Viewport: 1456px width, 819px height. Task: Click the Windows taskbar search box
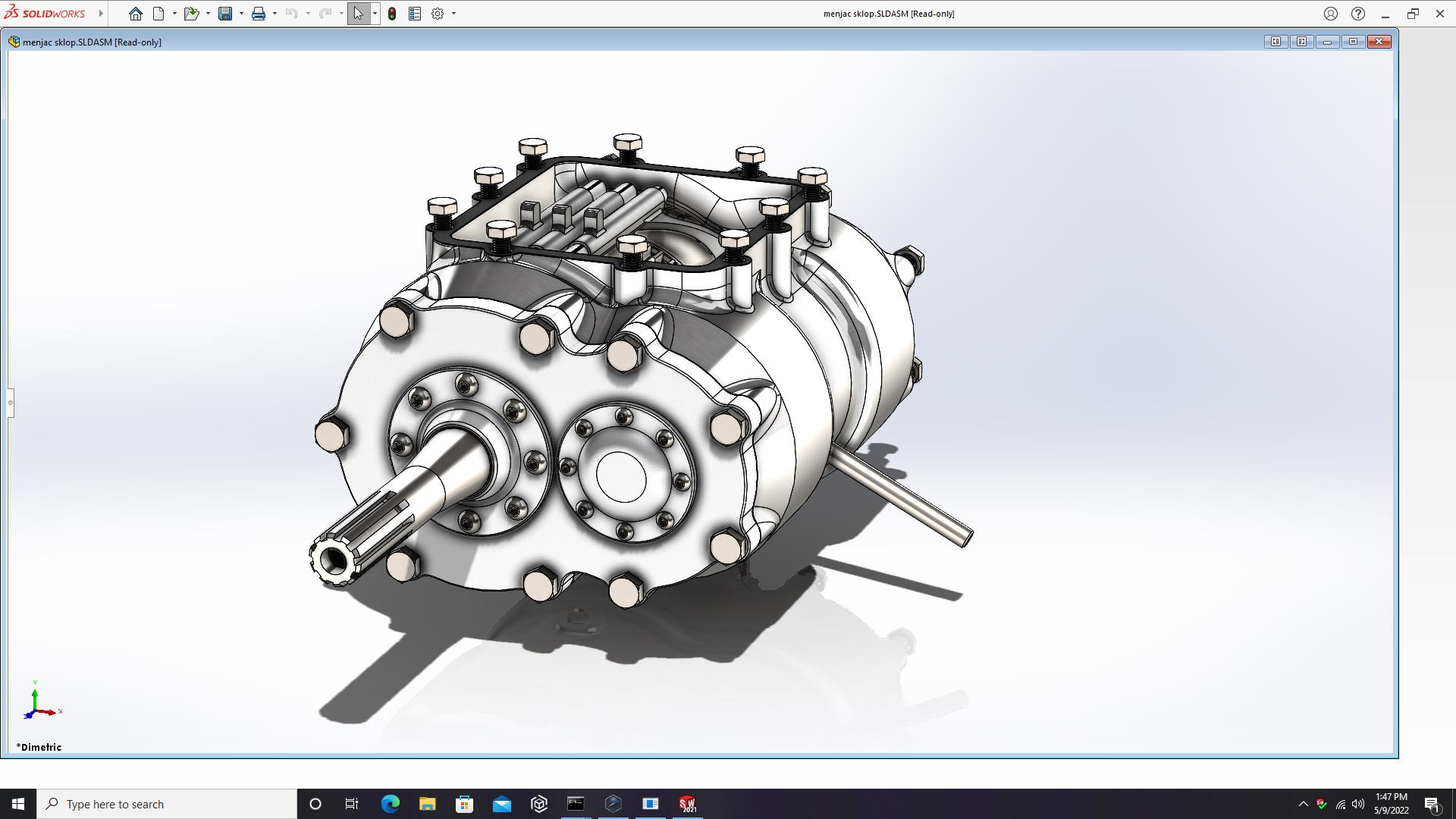coord(167,804)
